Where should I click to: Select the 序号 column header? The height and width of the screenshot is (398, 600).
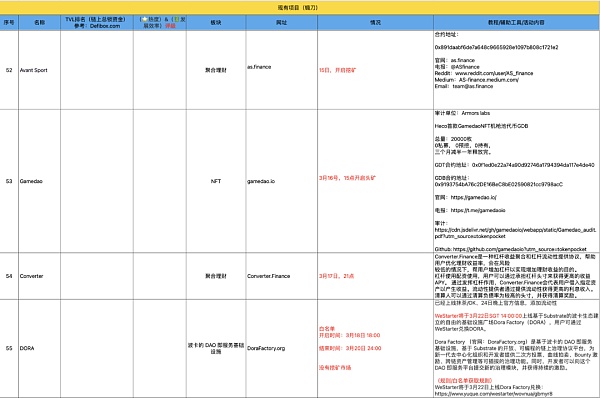point(9,23)
